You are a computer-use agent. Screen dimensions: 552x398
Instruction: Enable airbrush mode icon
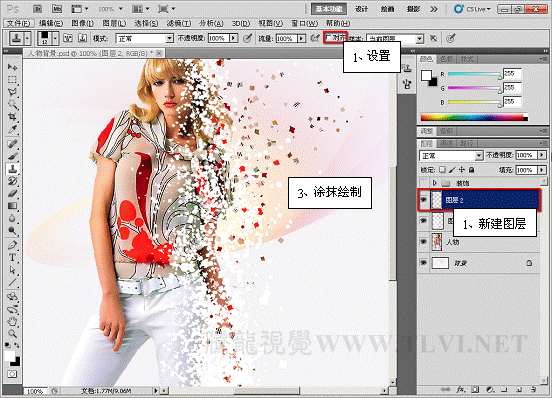(315, 38)
